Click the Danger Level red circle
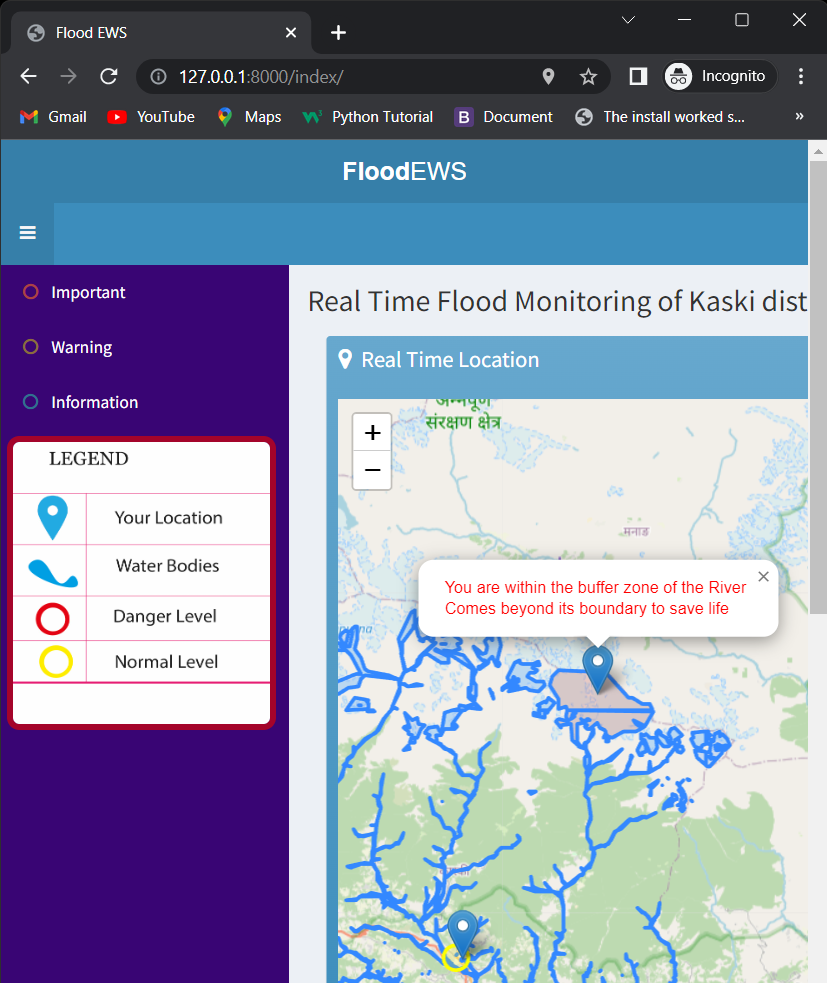 (53, 619)
